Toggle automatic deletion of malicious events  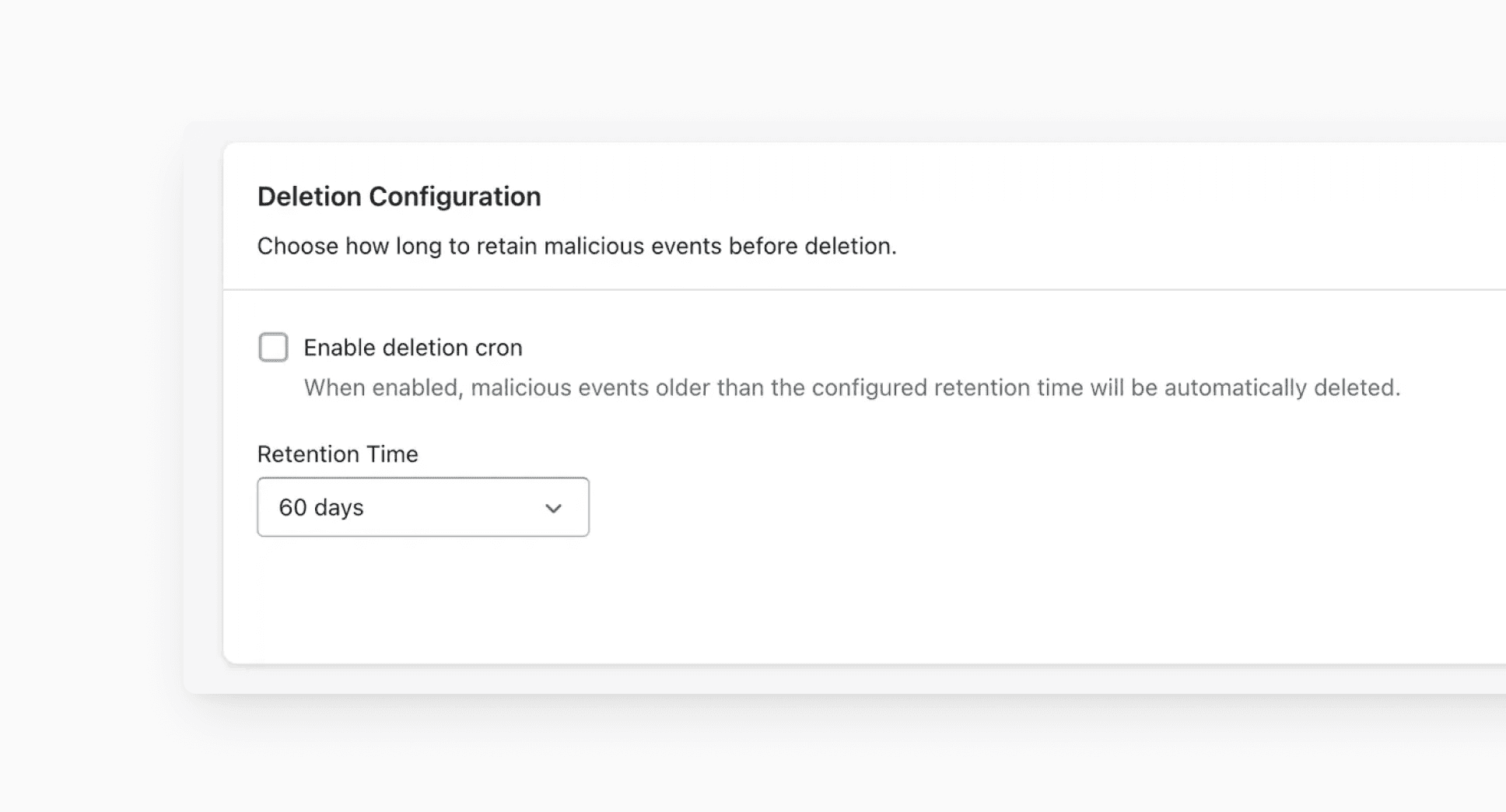point(273,347)
